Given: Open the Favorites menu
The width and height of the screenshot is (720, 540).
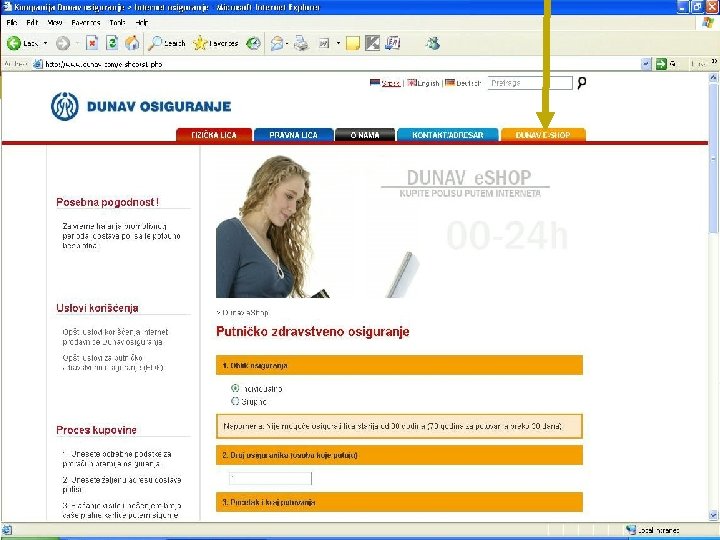Looking at the screenshot, I should click(x=85, y=22).
